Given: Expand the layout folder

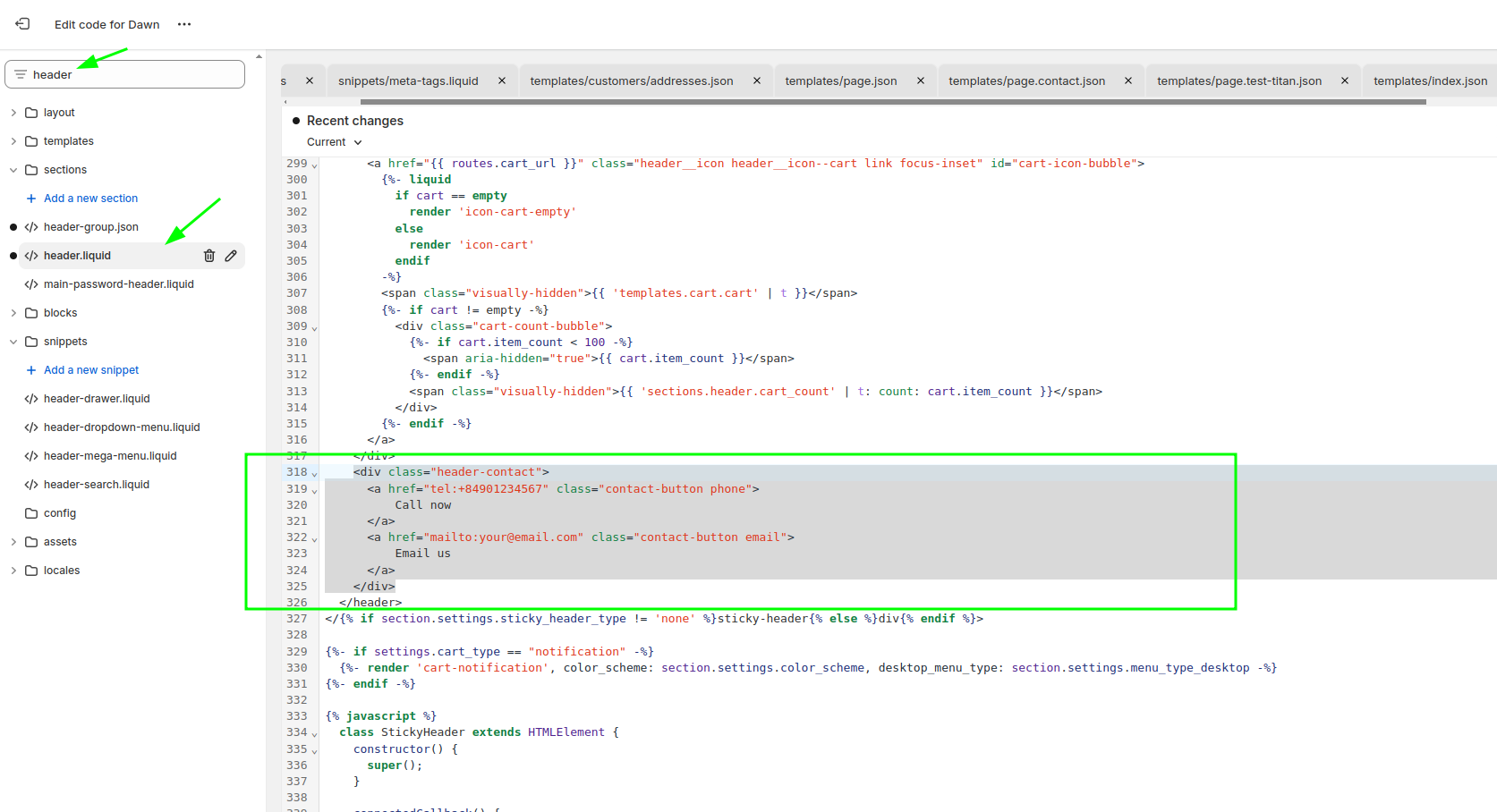Looking at the screenshot, I should tap(13, 113).
